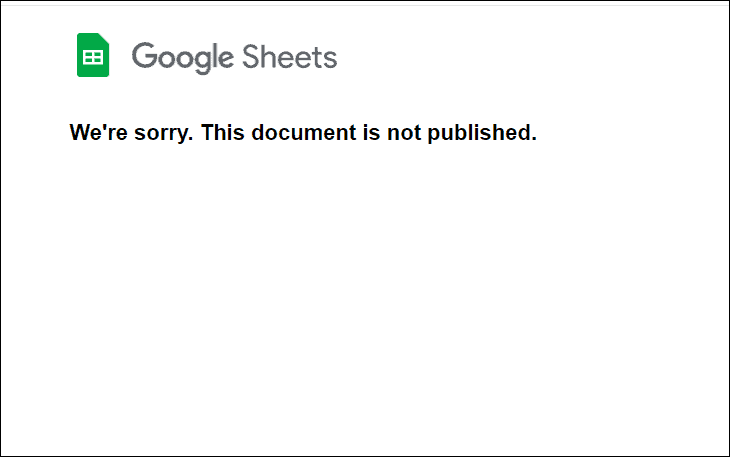This screenshot has height=457, width=730.
Task: Click the green Google Sheets icon
Action: point(93,55)
